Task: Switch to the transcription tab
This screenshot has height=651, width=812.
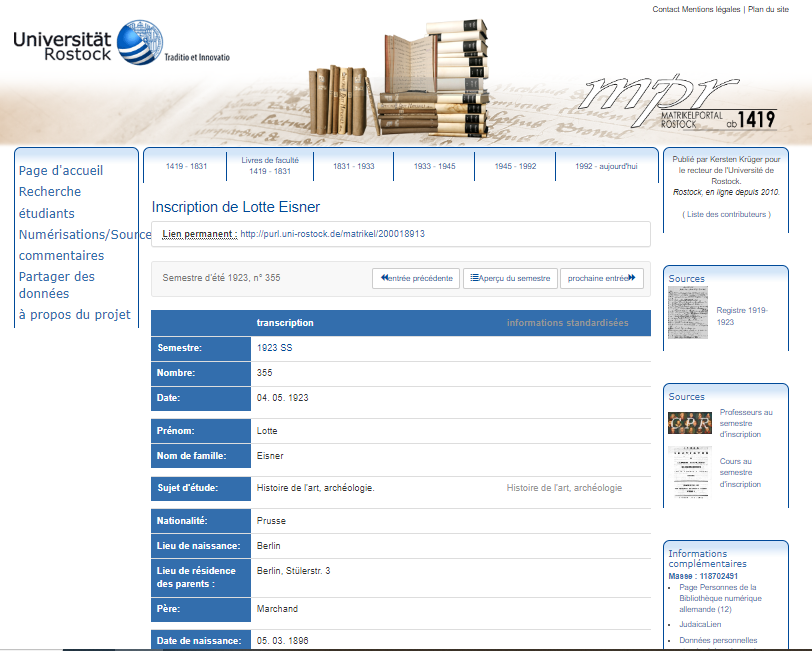Action: click(285, 323)
